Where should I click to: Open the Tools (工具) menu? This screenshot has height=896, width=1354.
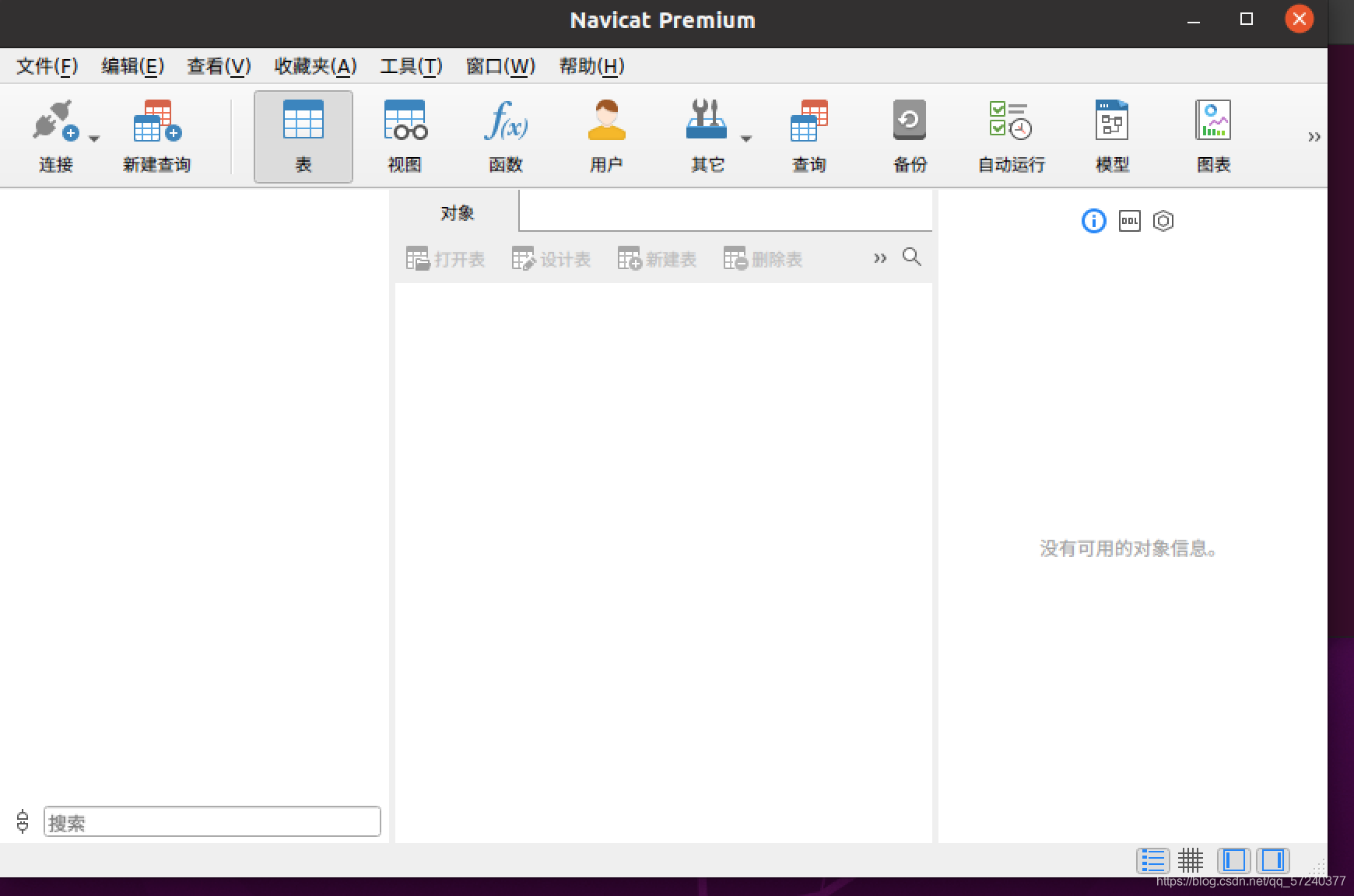pos(411,66)
